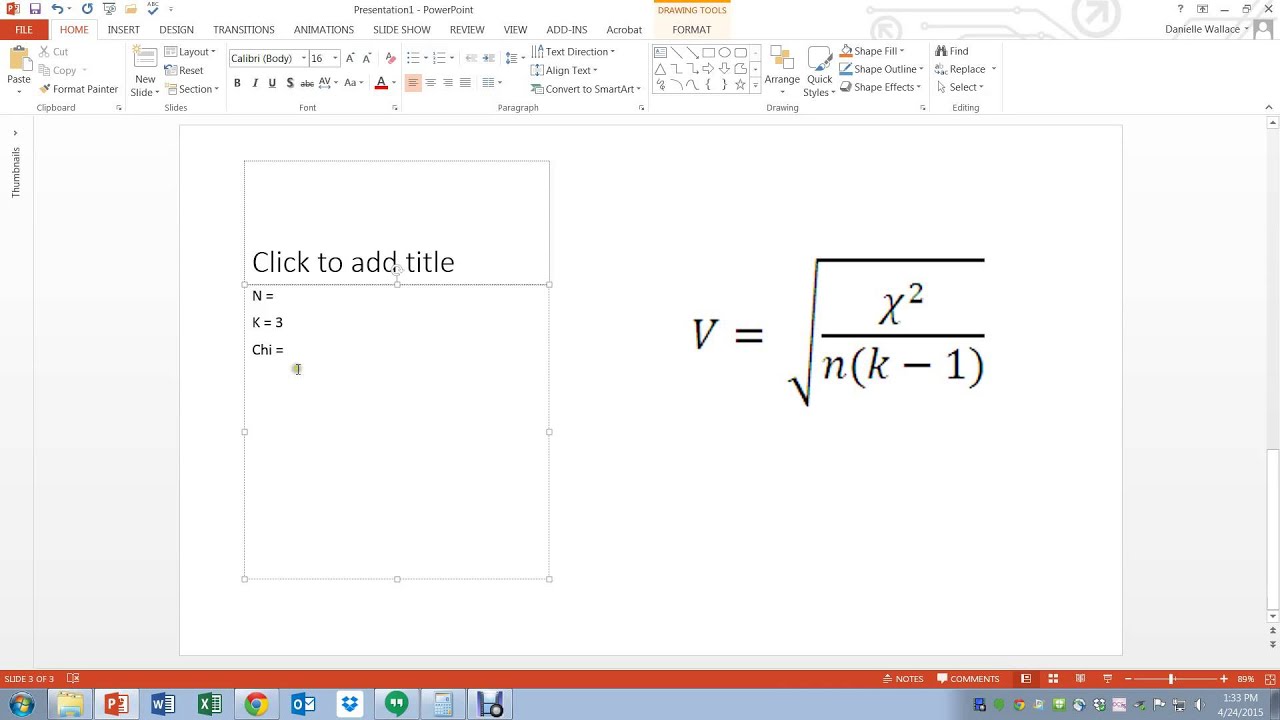Switch to the TRANSITIONS tab

(244, 30)
